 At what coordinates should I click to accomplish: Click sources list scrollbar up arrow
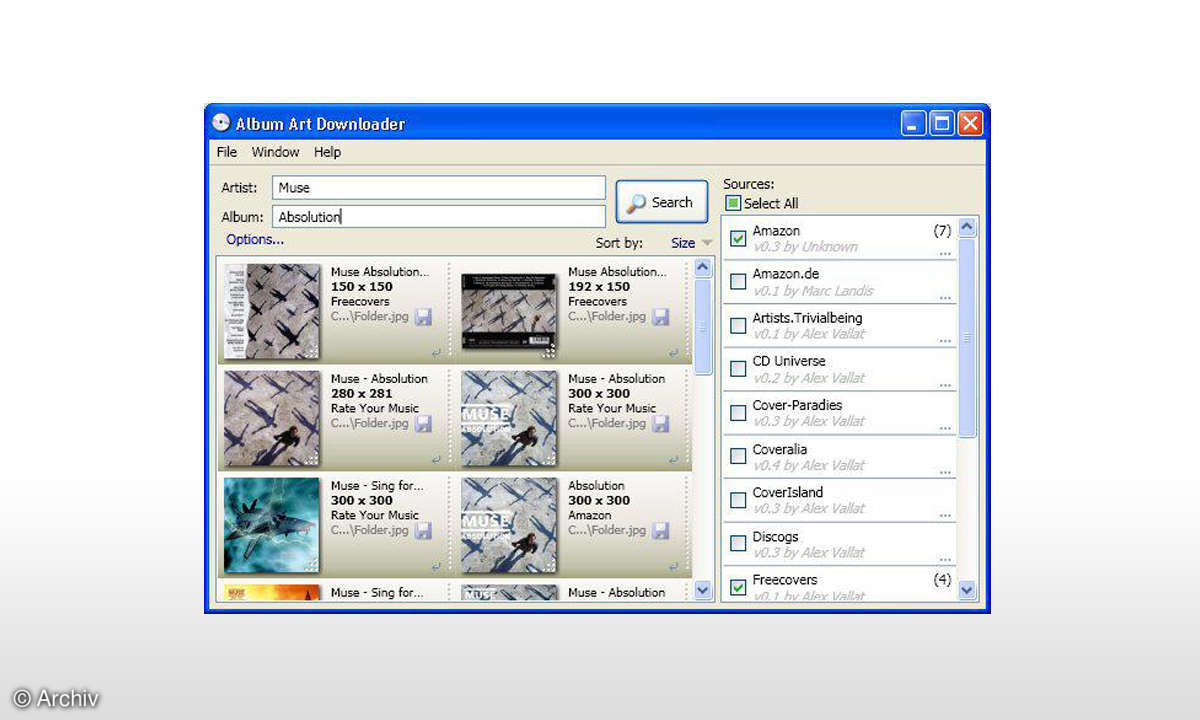(x=967, y=227)
